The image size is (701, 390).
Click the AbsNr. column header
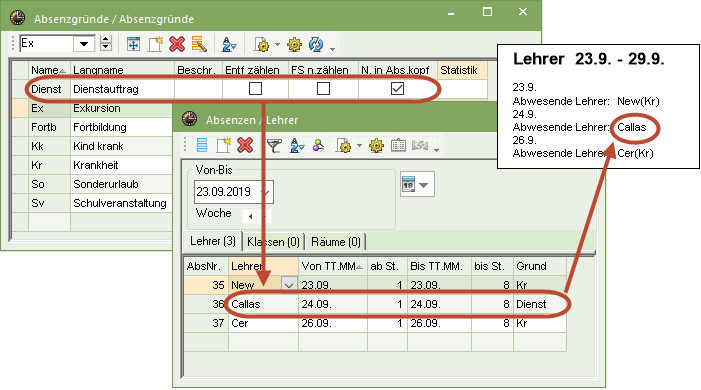tap(206, 266)
